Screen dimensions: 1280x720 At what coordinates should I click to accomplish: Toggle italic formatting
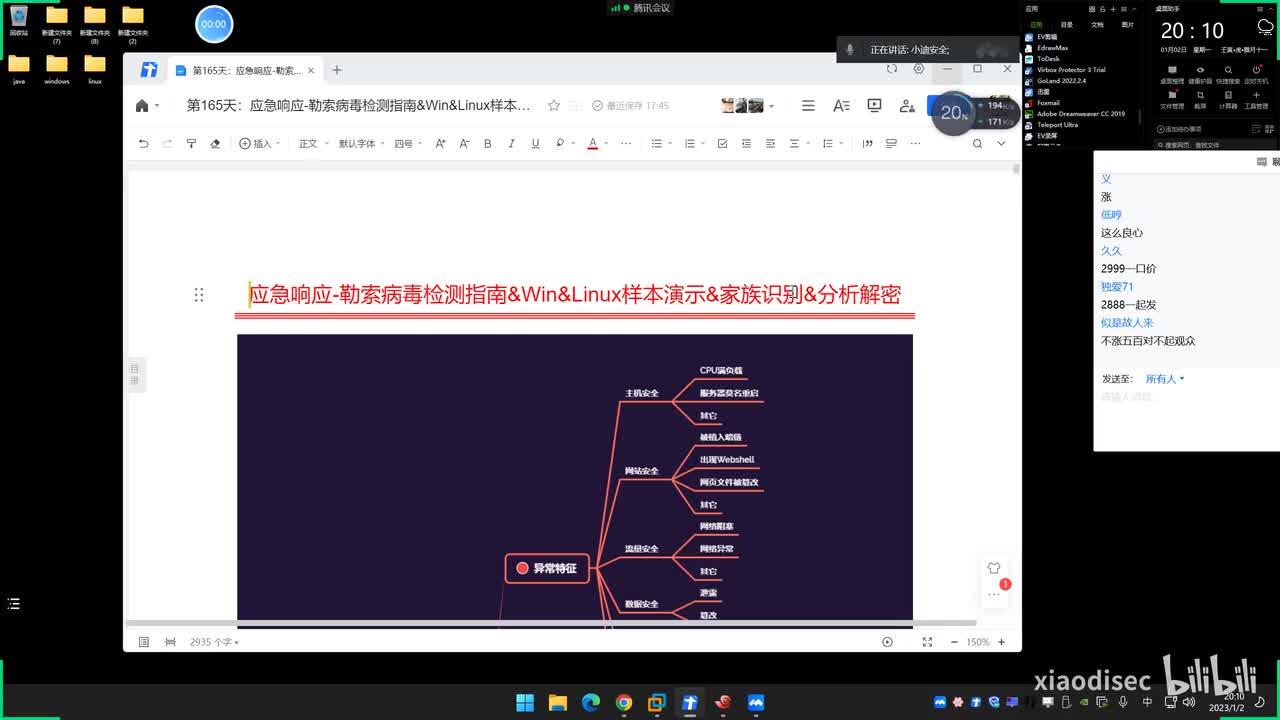[x=512, y=144]
